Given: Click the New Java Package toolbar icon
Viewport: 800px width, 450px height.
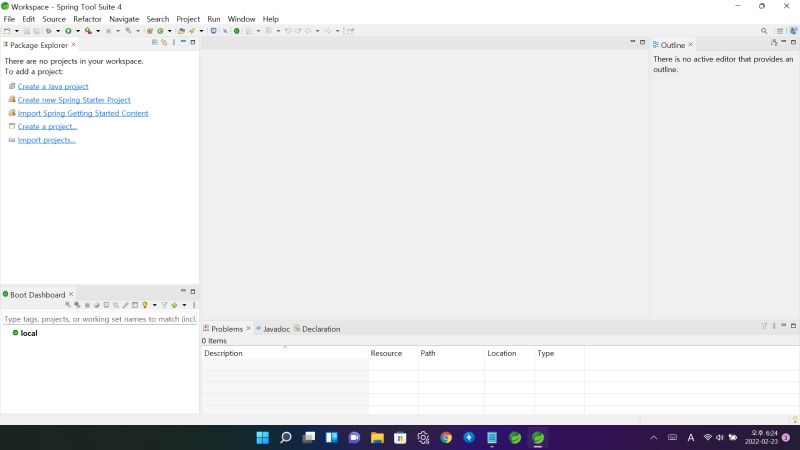Looking at the screenshot, I should tap(149, 31).
